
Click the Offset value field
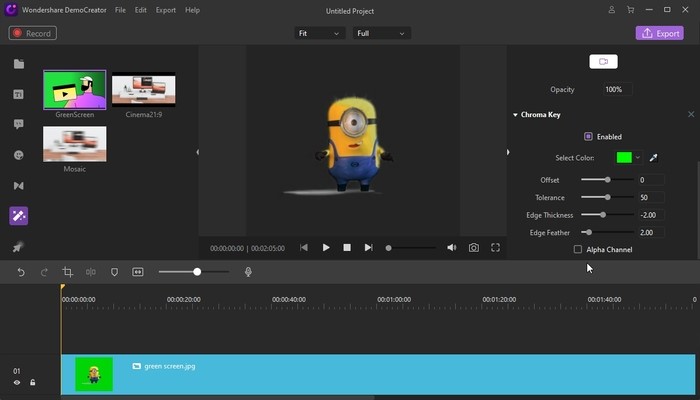click(x=651, y=180)
